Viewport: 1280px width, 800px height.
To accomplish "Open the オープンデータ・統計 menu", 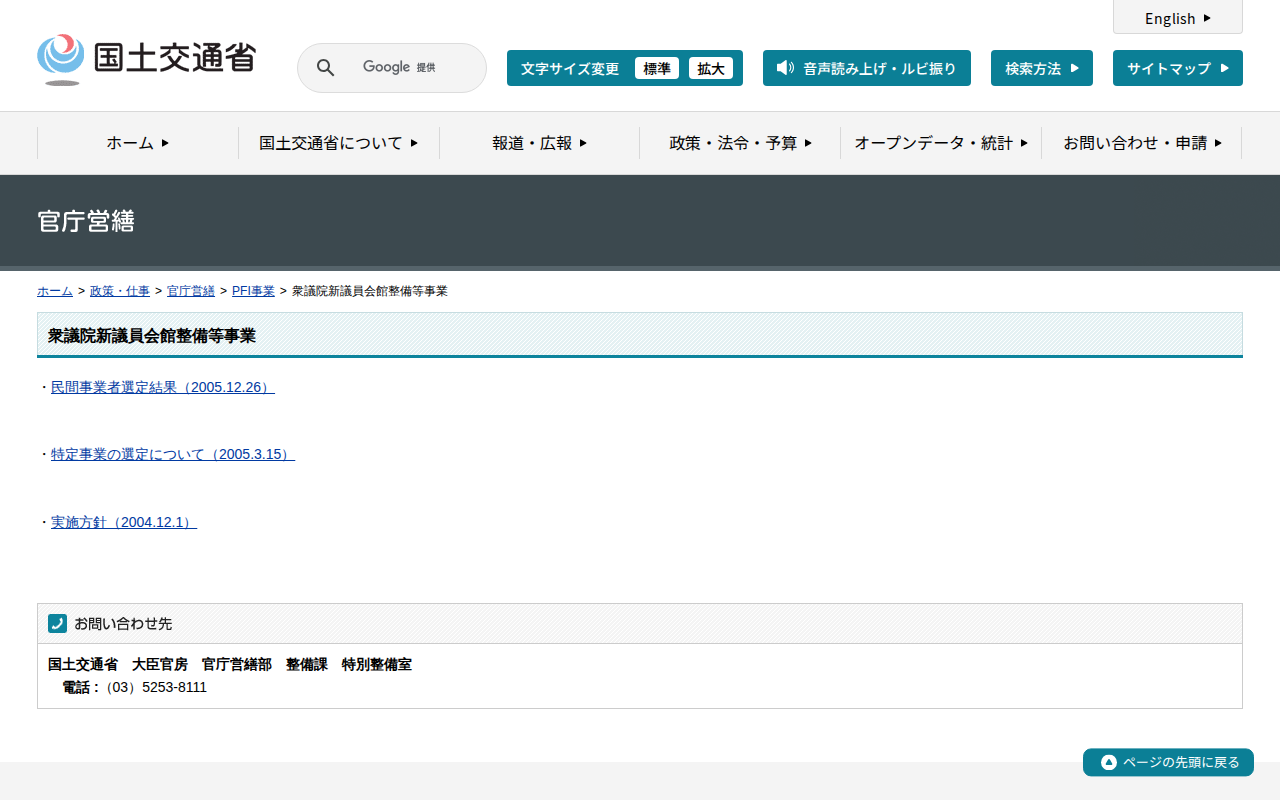I will coord(940,143).
